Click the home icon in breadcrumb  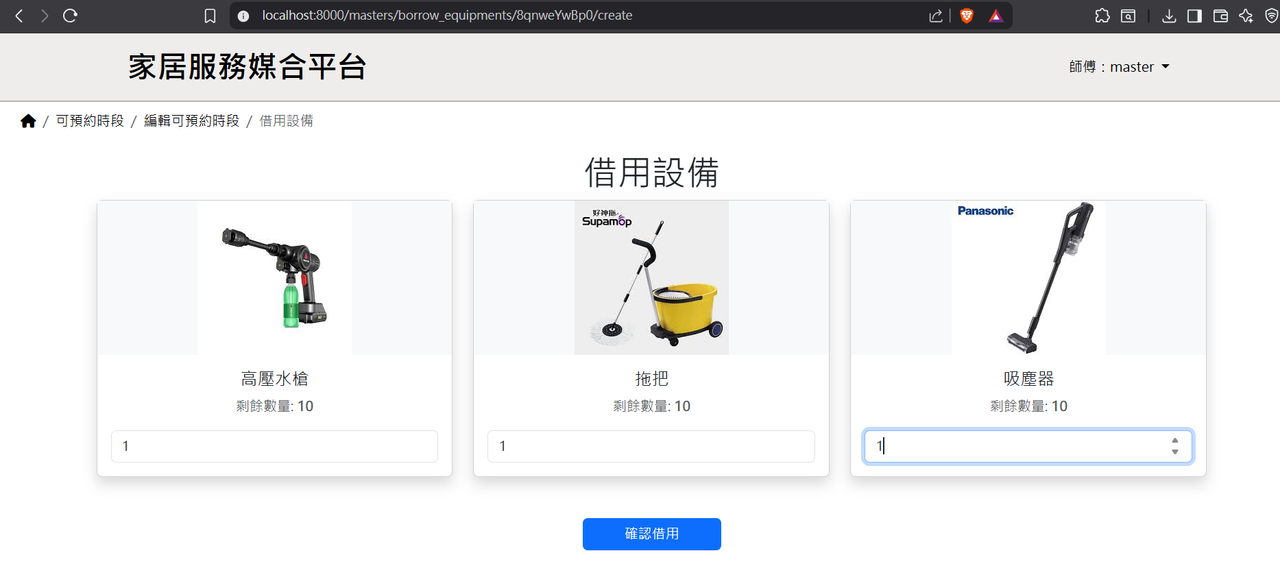28,121
